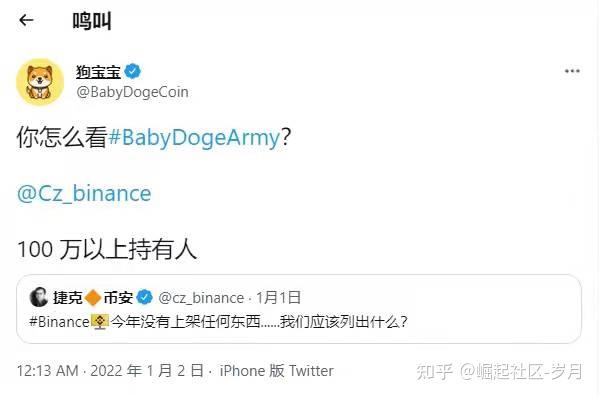Click the verified badge in the quoted tweet
The image size is (599, 396).
point(144,297)
